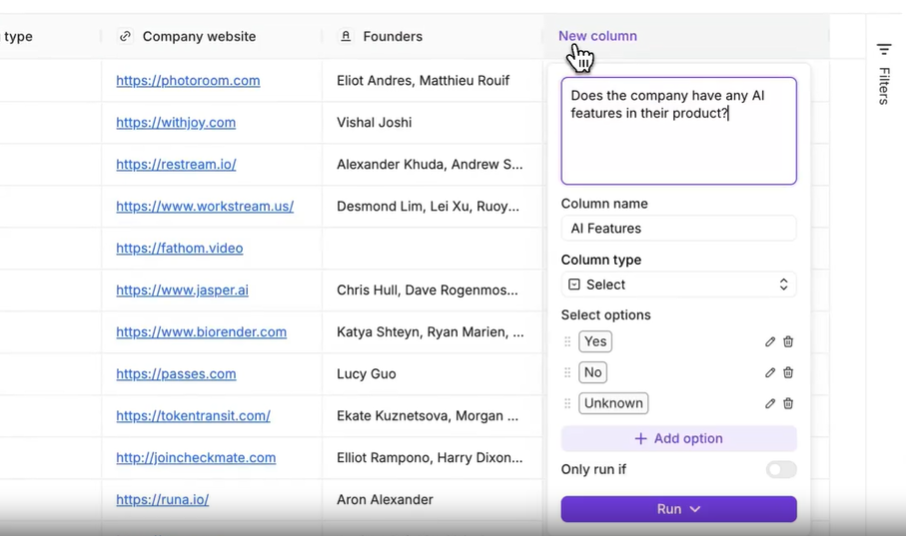Viewport: 906px width, 536px height.
Task: Open the jasper.ai link
Action: tap(182, 290)
